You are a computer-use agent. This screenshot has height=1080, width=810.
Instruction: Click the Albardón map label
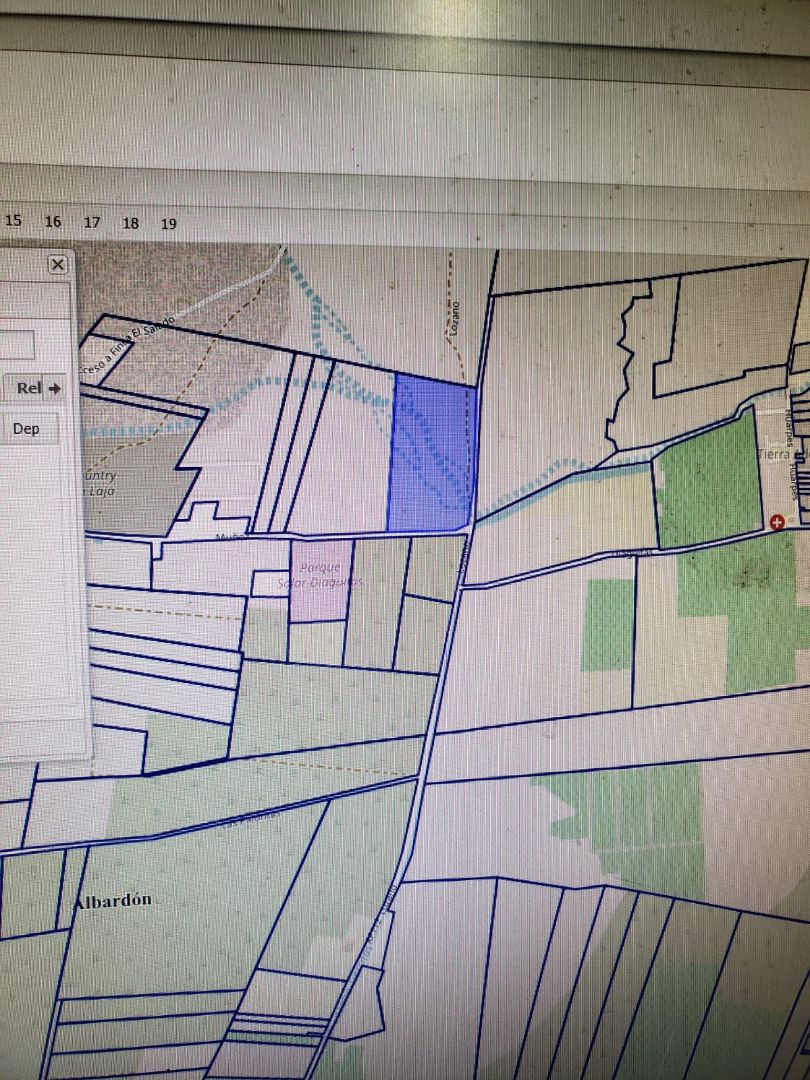click(112, 900)
